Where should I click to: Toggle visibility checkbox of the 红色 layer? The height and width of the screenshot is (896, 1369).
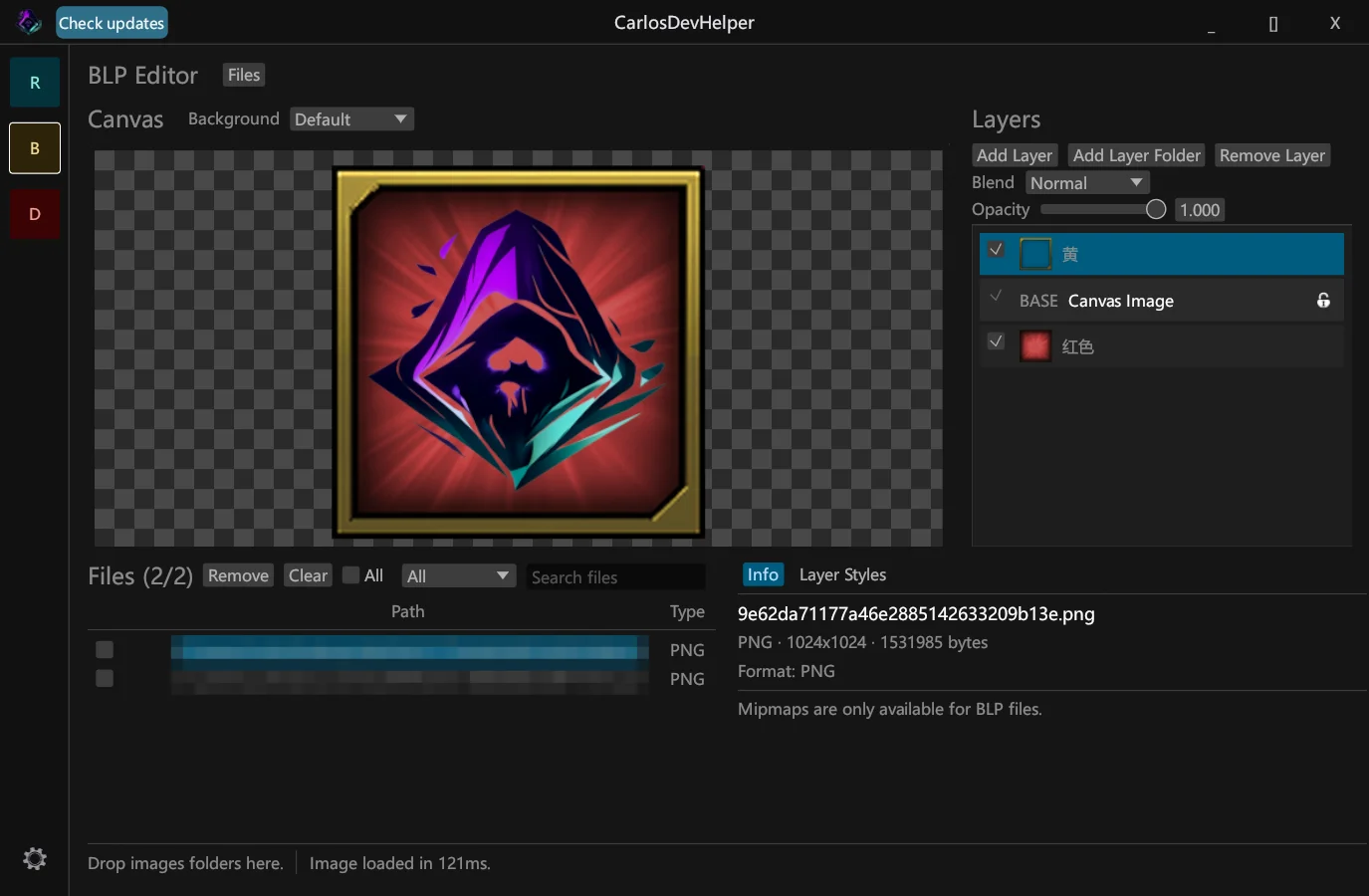996,341
